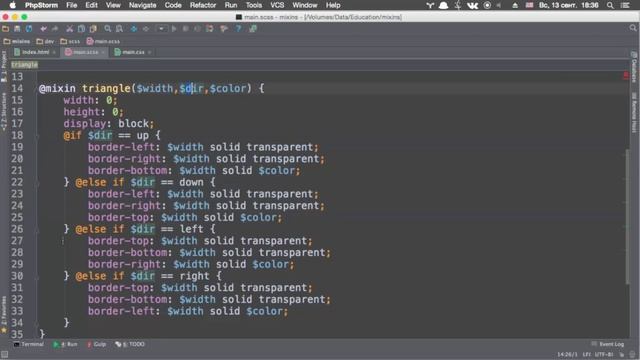This screenshot has width=640, height=360.
Task: Click the Cut scissors icon
Action: coord(69,29)
